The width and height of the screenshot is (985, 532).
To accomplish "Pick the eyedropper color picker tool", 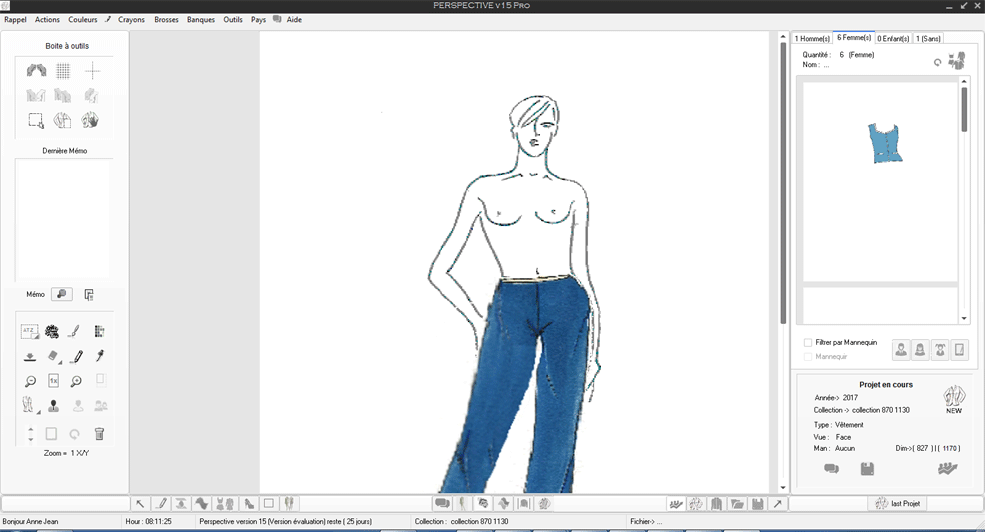I will [x=100, y=356].
